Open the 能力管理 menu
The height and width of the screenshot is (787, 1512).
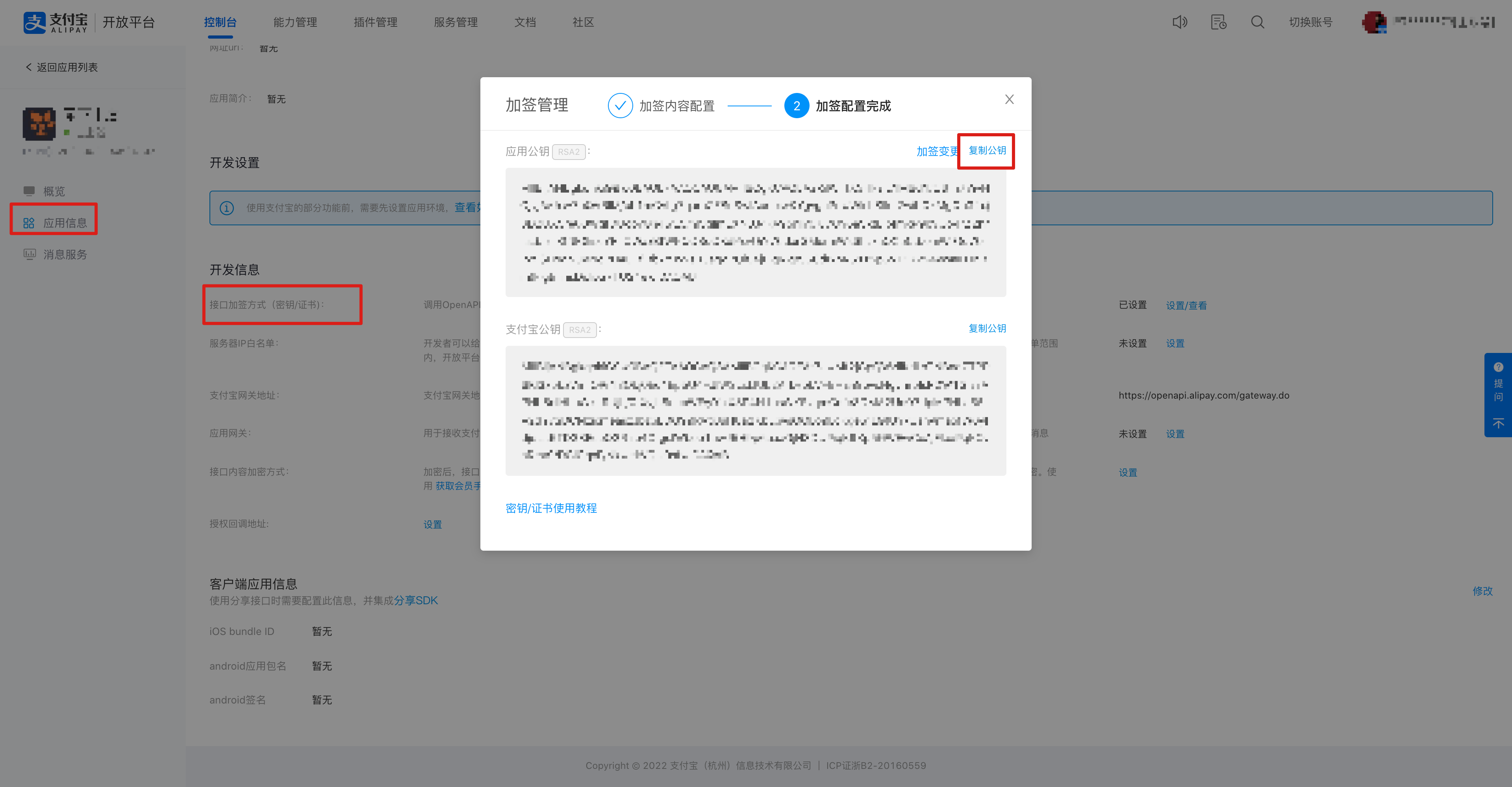tap(295, 22)
